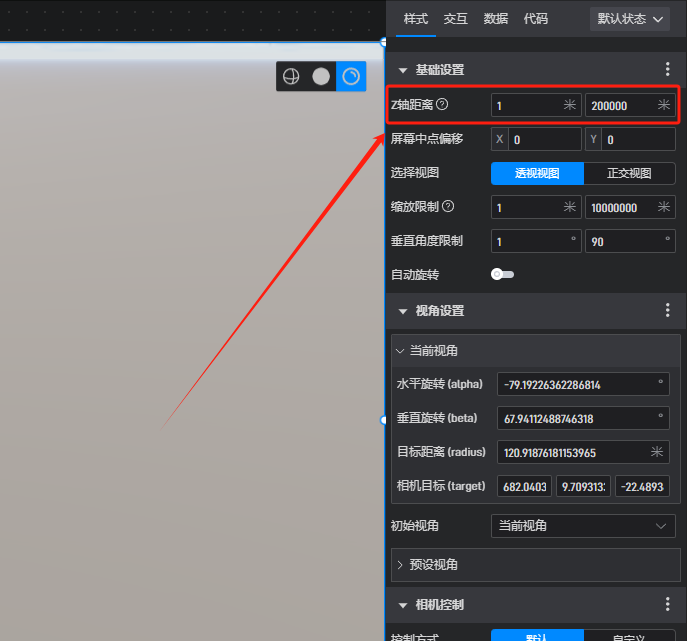The image size is (687, 641).
Task: Toggle the 自动旋转 switch
Action: [502, 274]
